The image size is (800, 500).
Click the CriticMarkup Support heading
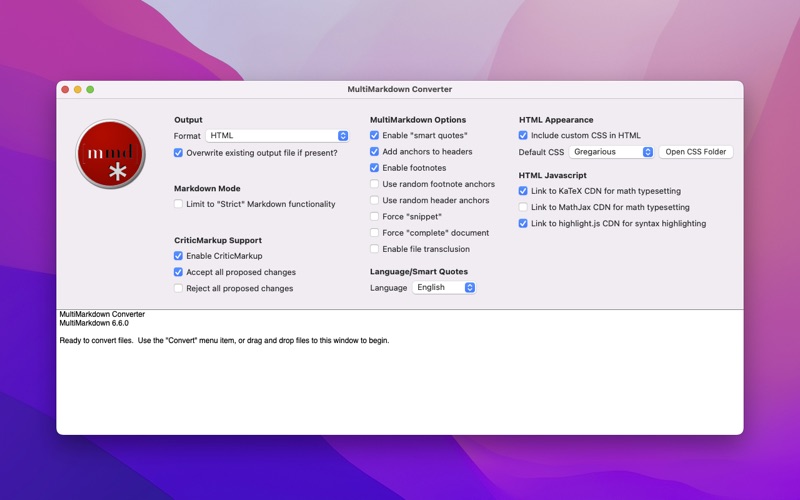218,240
